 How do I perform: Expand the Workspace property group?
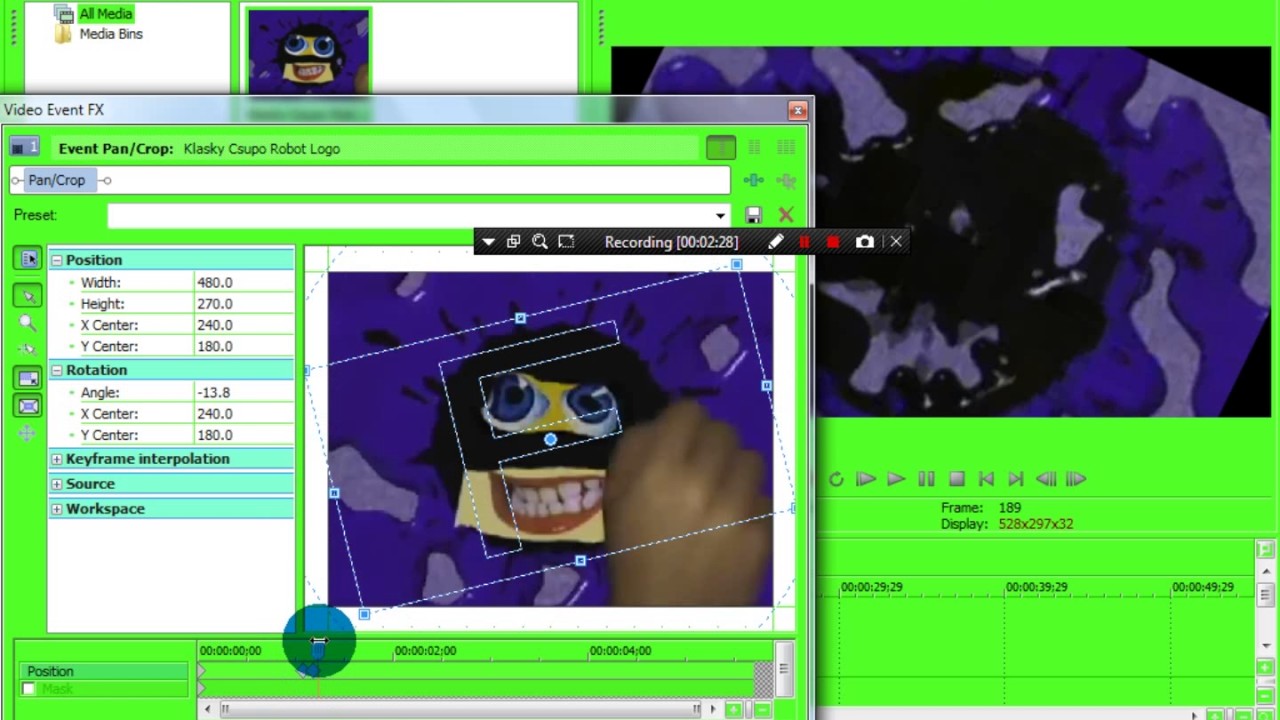(57, 509)
